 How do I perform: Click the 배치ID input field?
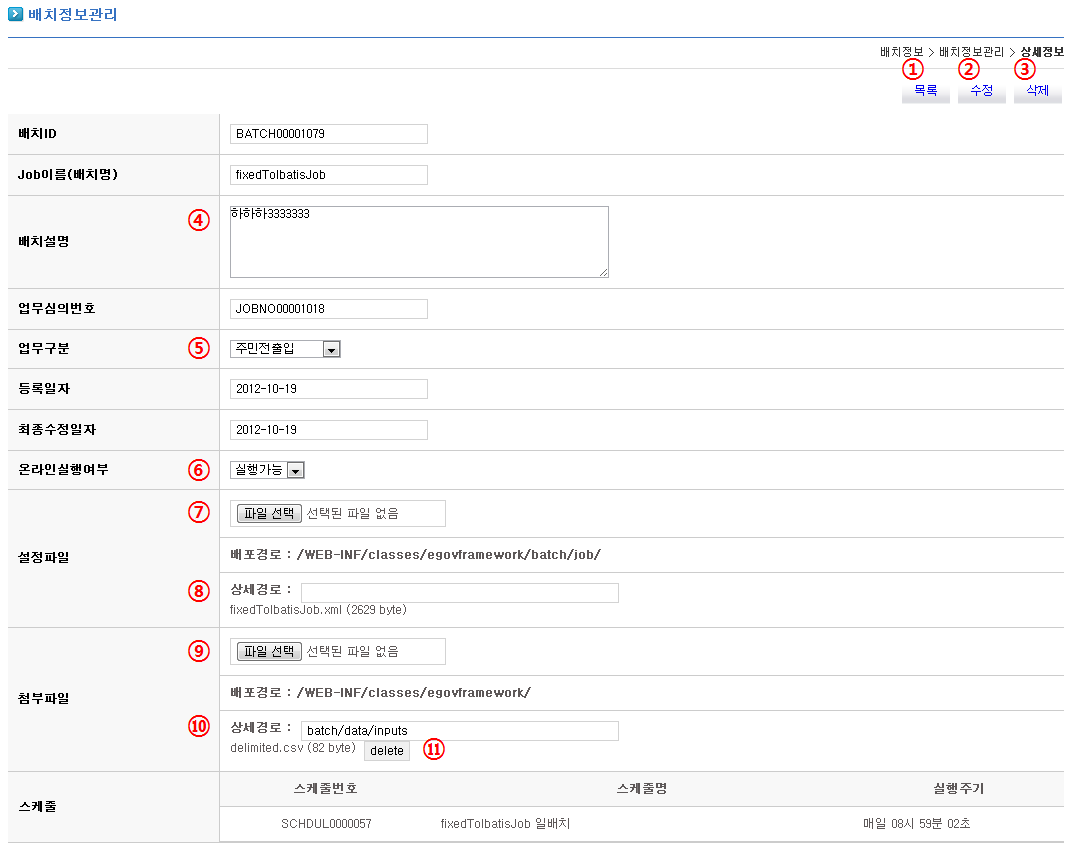pyautogui.click(x=328, y=134)
